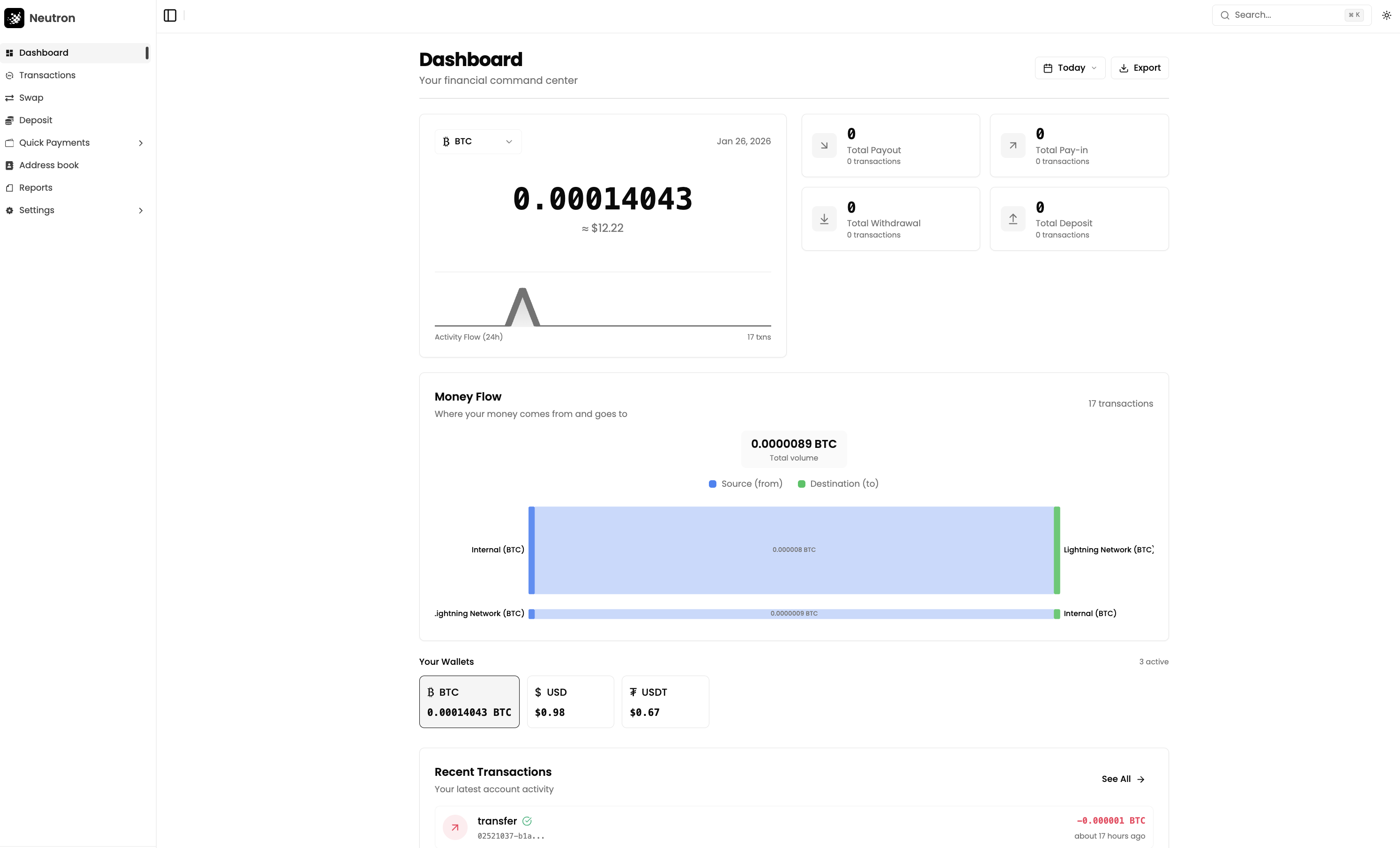The width and height of the screenshot is (1400, 848).
Task: Expand the Settings submenu chevron
Action: pos(141,211)
